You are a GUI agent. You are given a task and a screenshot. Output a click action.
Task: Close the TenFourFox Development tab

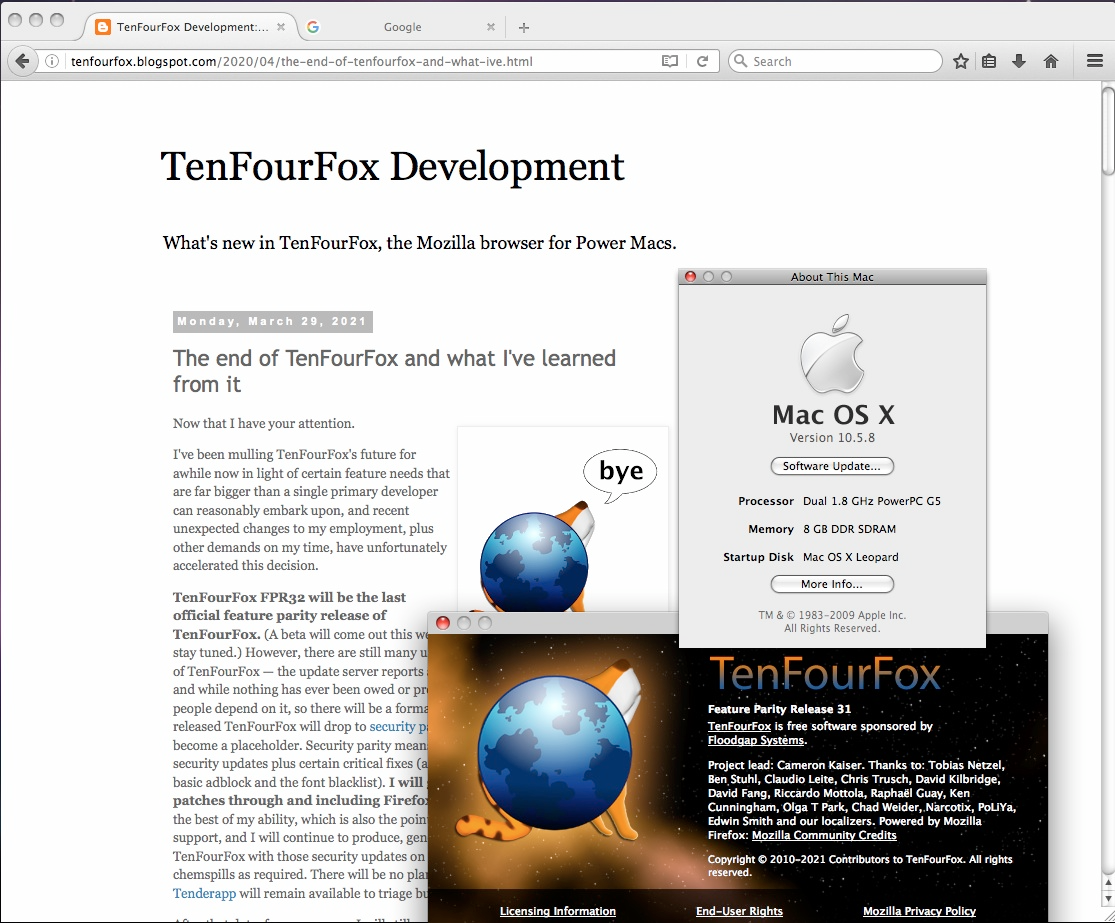[x=281, y=27]
